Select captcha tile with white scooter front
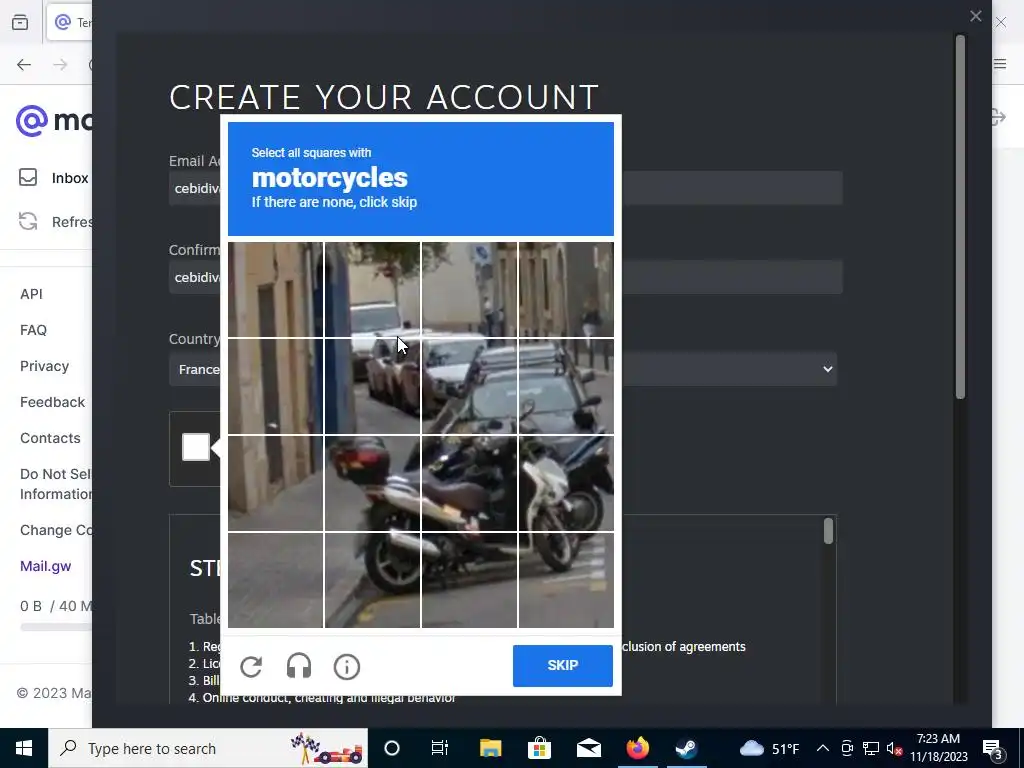The image size is (1024, 768). [566, 484]
